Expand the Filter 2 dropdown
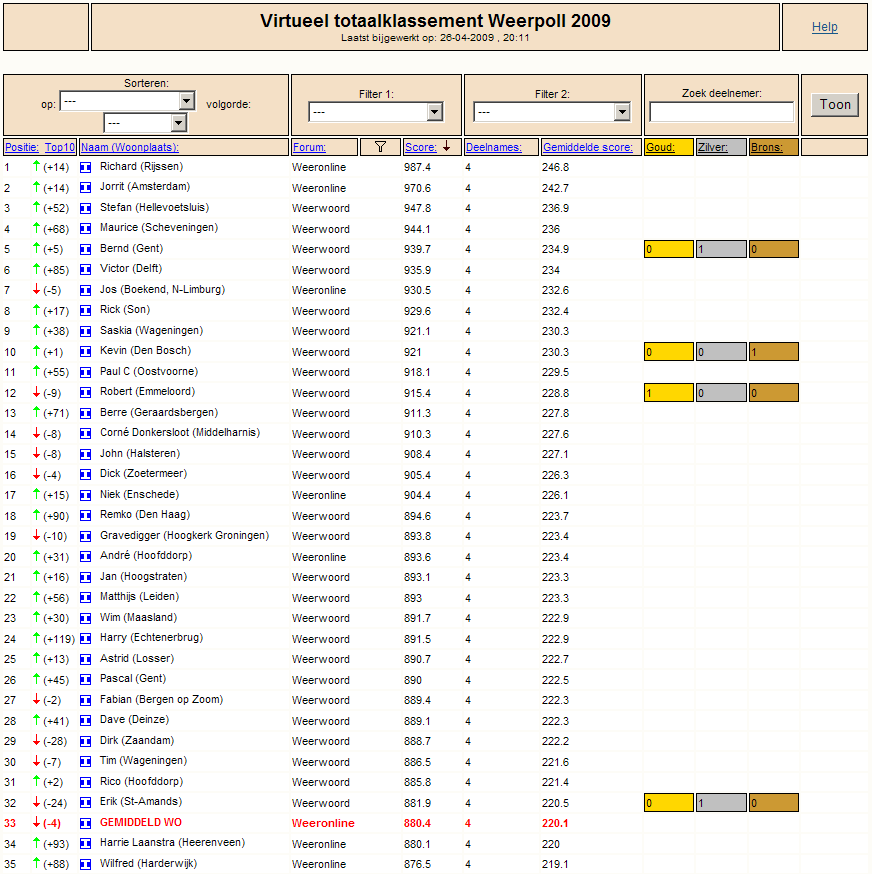Image resolution: width=872 pixels, height=874 pixels. 552,112
